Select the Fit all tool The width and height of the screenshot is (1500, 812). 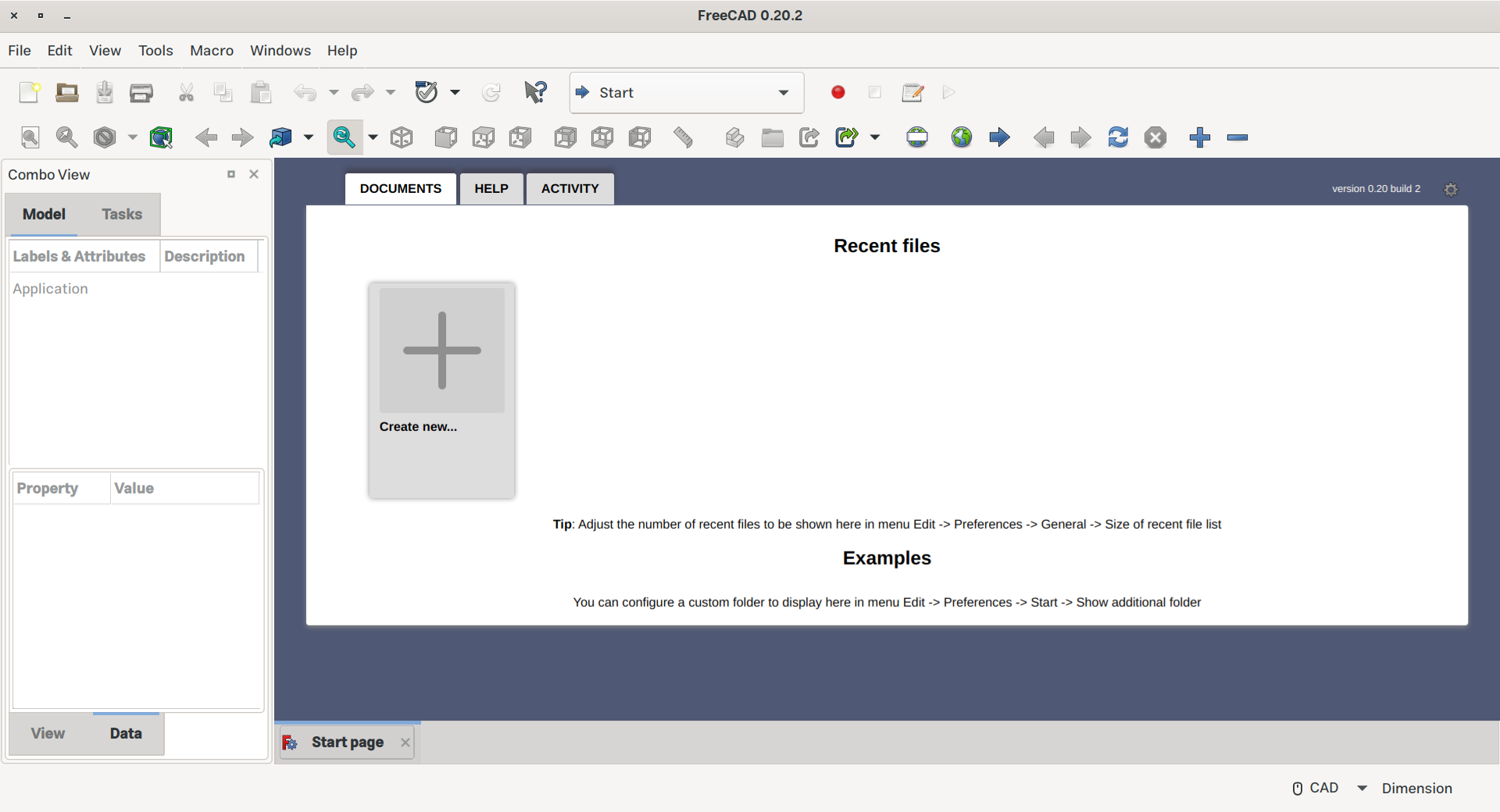pyautogui.click(x=30, y=137)
